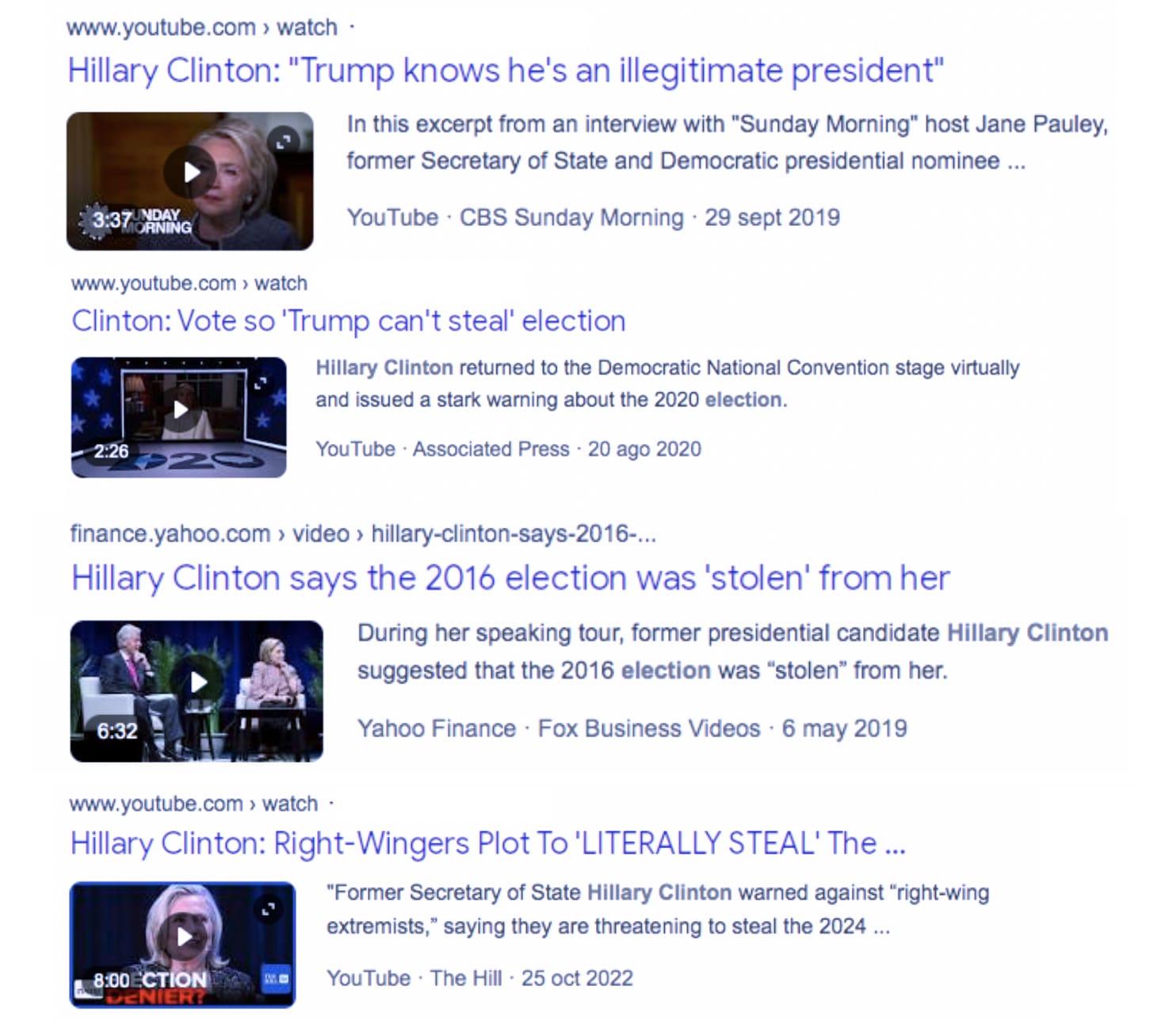Screen dimensions: 1165x1036
Task: Expand the CBS Sunday Morning thumbnail preview icon
Action: pos(282,142)
